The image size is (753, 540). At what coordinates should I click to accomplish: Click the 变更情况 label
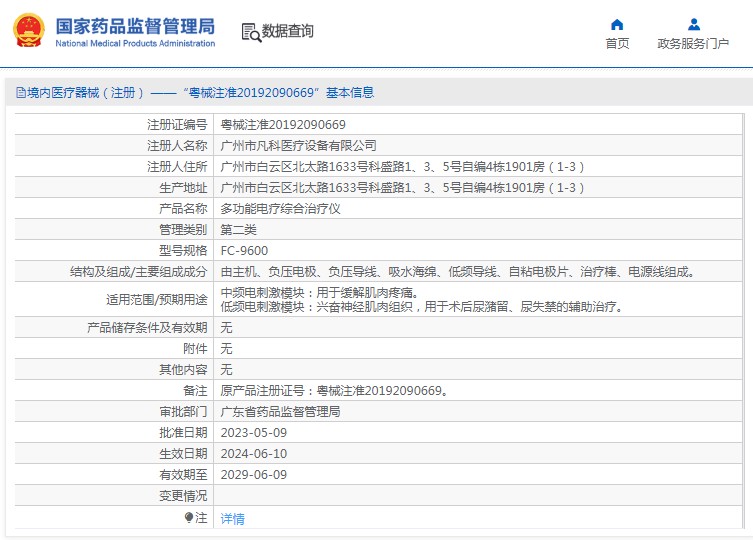click(183, 495)
